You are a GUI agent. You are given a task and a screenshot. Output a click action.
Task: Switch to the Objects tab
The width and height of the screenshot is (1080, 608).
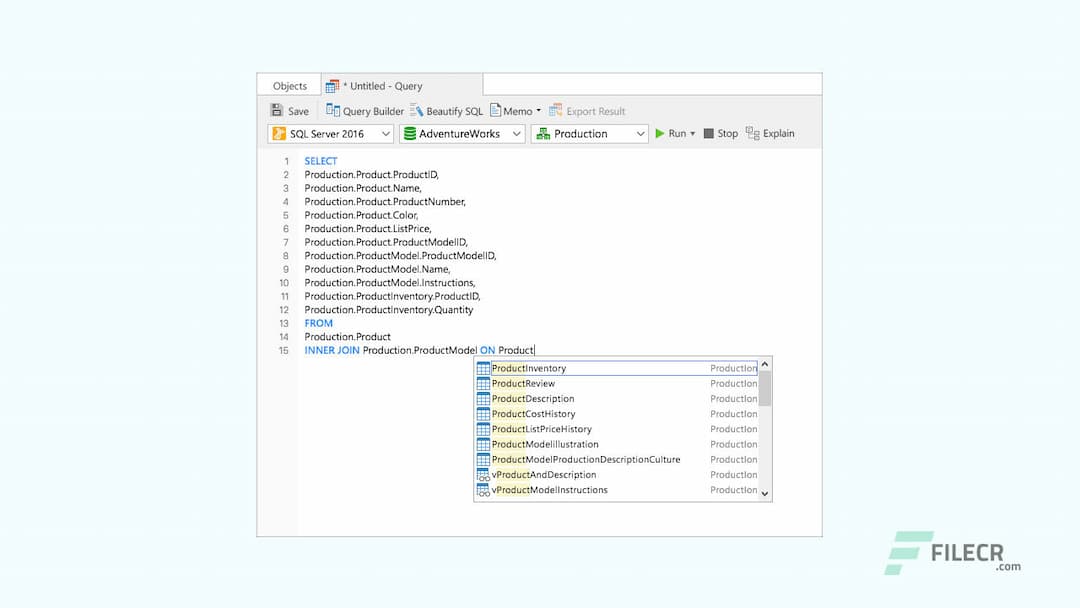tap(288, 85)
